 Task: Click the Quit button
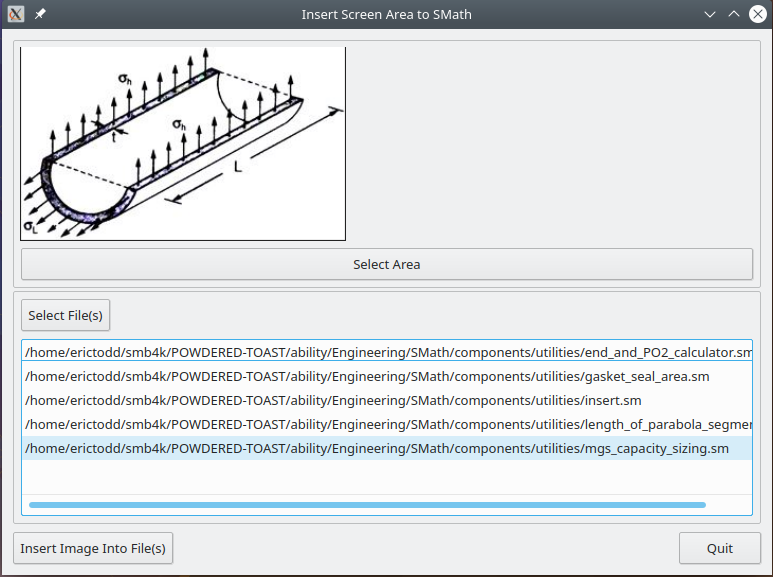click(719, 548)
